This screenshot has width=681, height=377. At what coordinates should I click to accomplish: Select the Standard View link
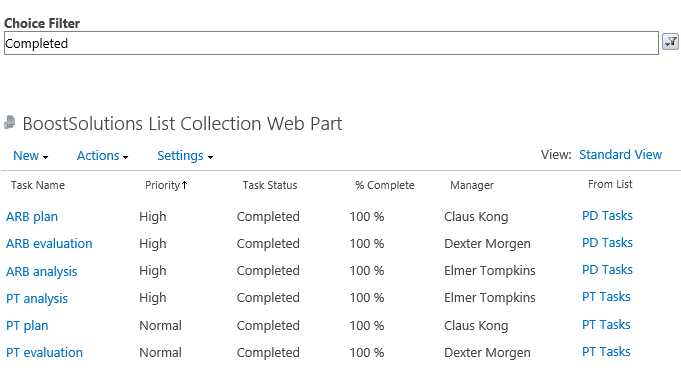pyautogui.click(x=620, y=155)
